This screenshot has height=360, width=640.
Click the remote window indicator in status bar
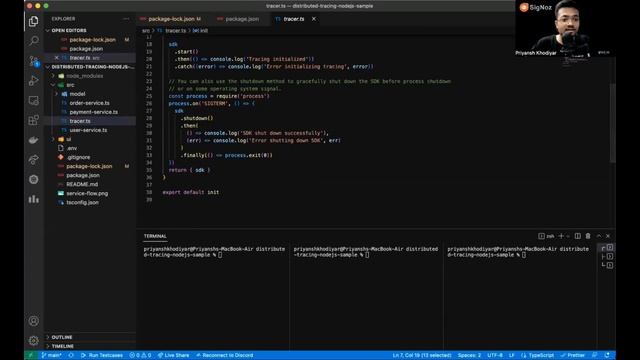coord(30,355)
